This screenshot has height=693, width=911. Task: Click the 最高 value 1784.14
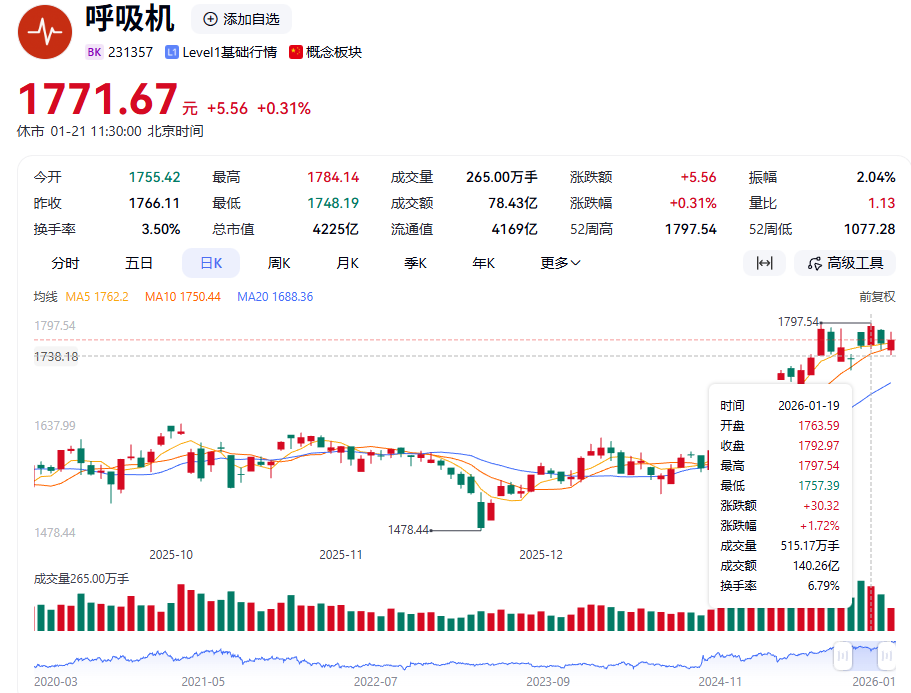333,177
